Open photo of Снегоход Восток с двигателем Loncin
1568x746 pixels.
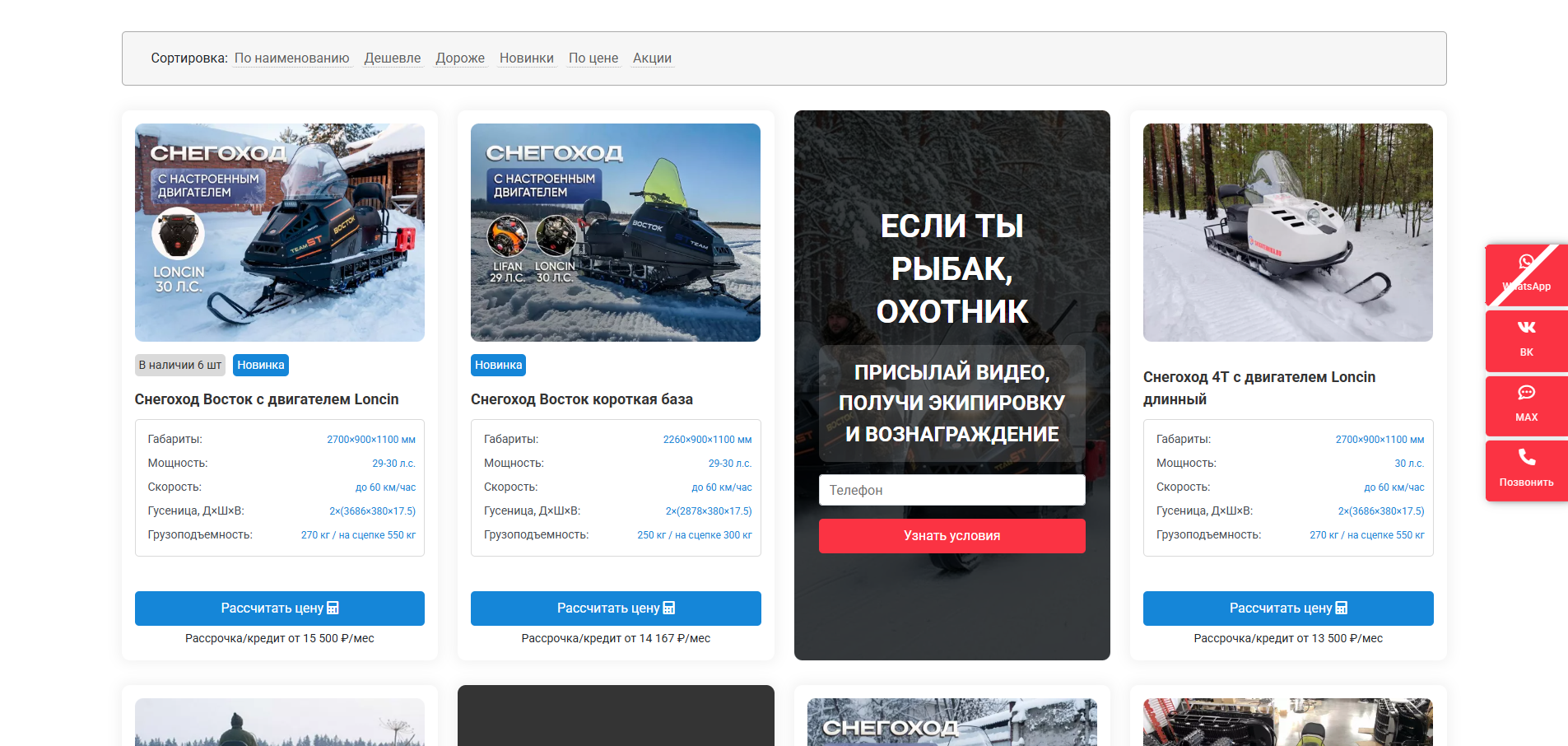[x=280, y=233]
